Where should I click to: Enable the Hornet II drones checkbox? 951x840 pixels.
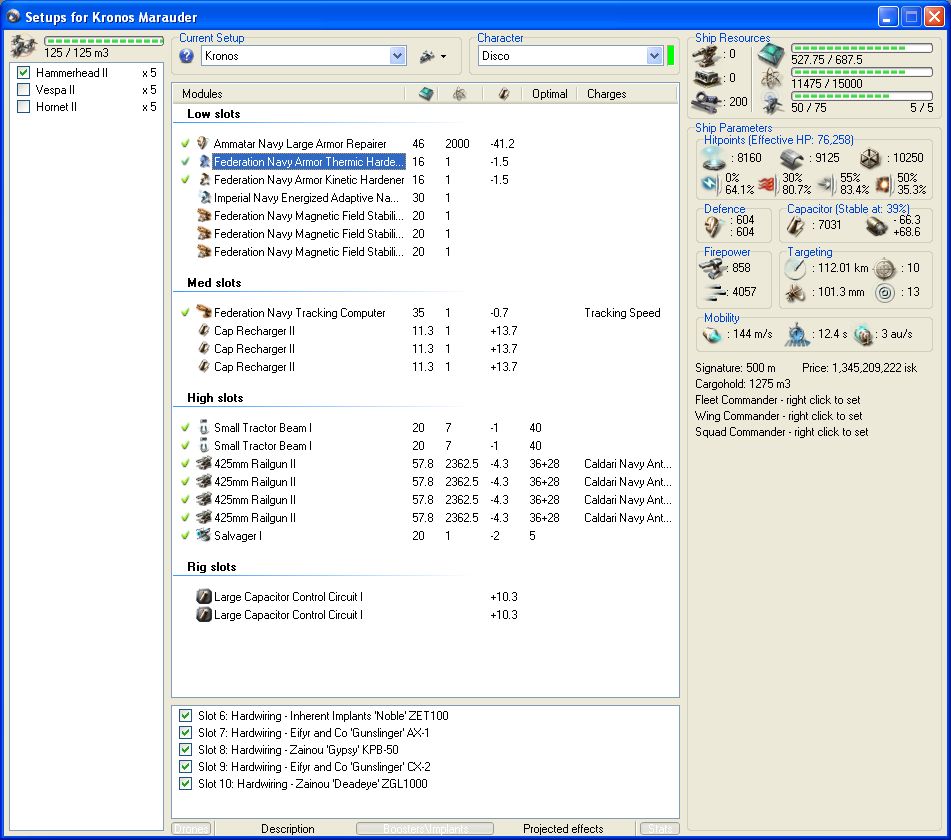(x=24, y=107)
